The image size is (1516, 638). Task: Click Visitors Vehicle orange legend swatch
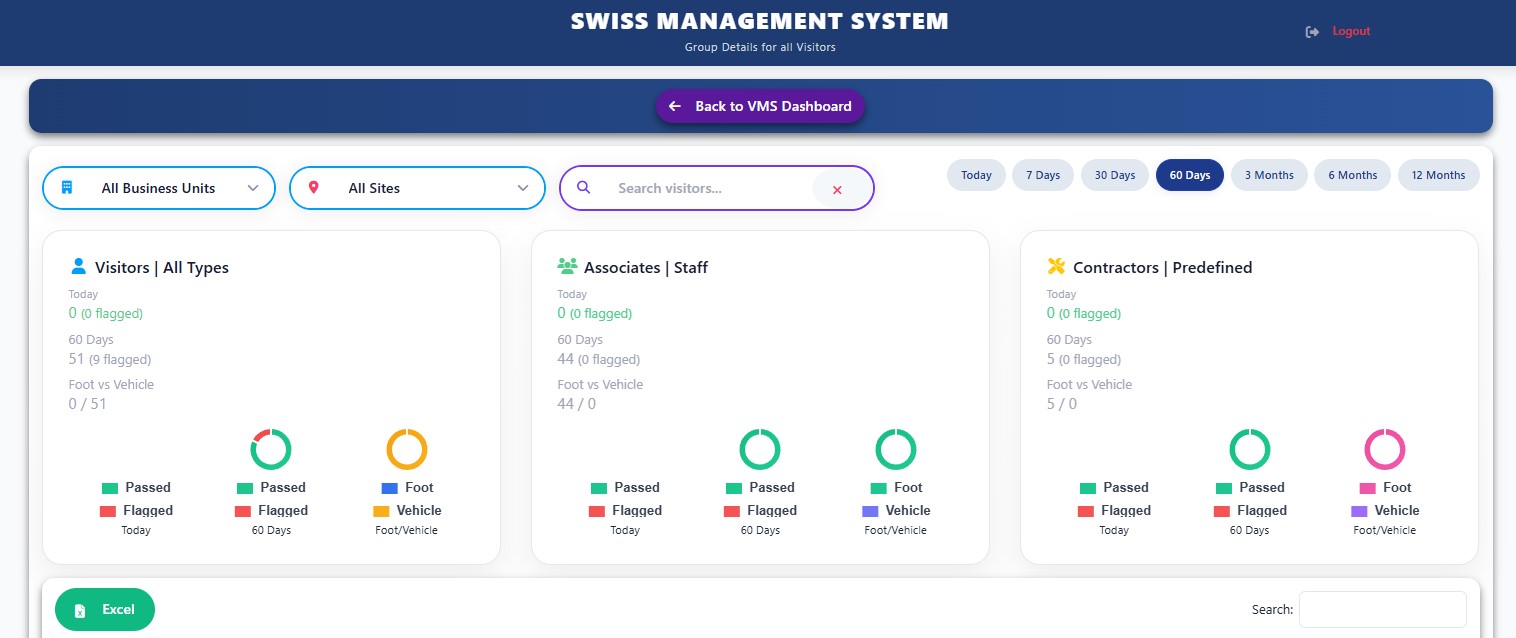point(381,511)
